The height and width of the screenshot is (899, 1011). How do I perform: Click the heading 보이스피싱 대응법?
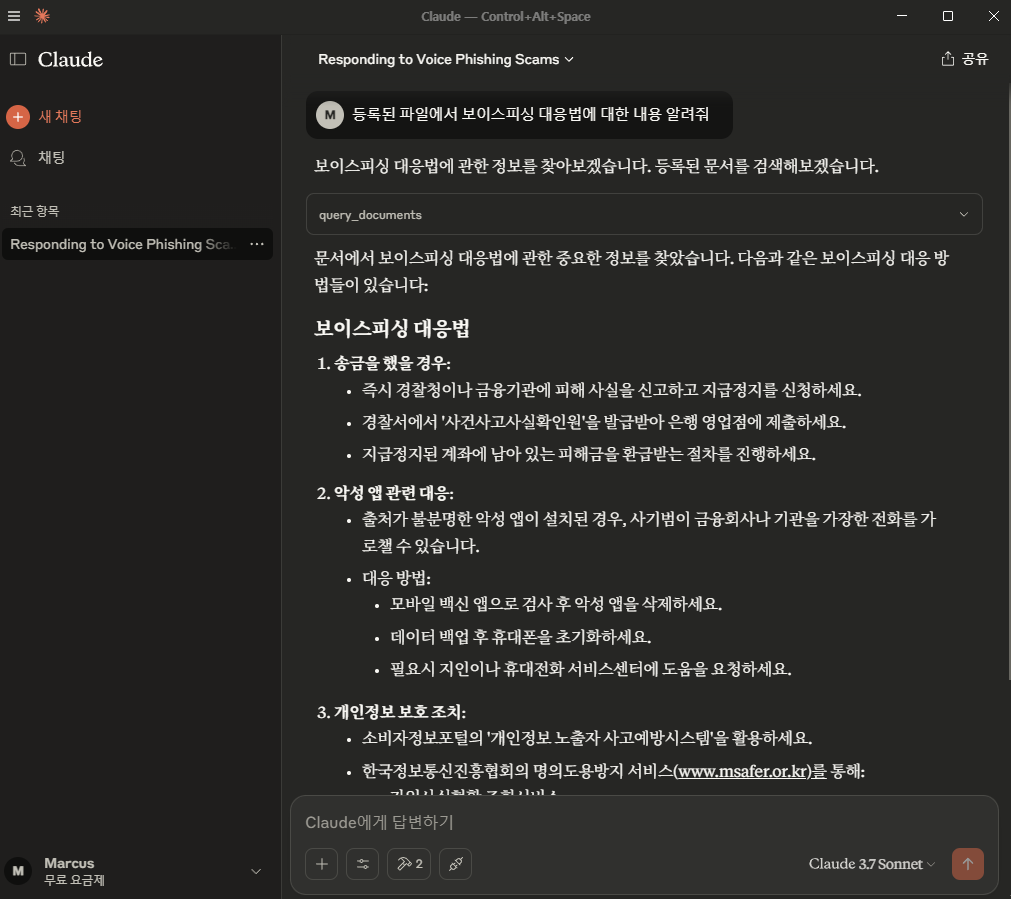coord(391,328)
